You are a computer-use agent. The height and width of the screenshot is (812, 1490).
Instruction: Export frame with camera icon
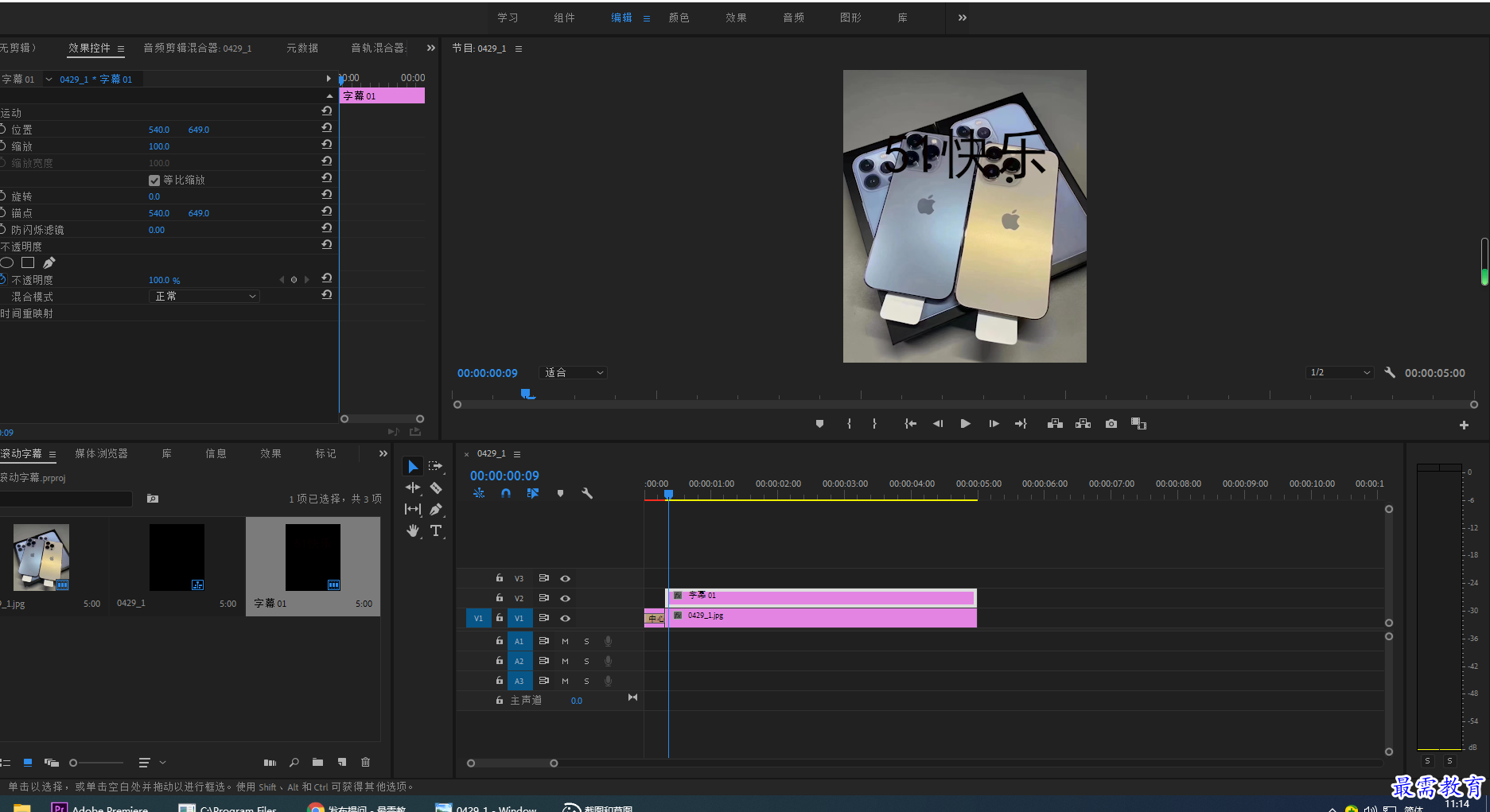click(1111, 424)
